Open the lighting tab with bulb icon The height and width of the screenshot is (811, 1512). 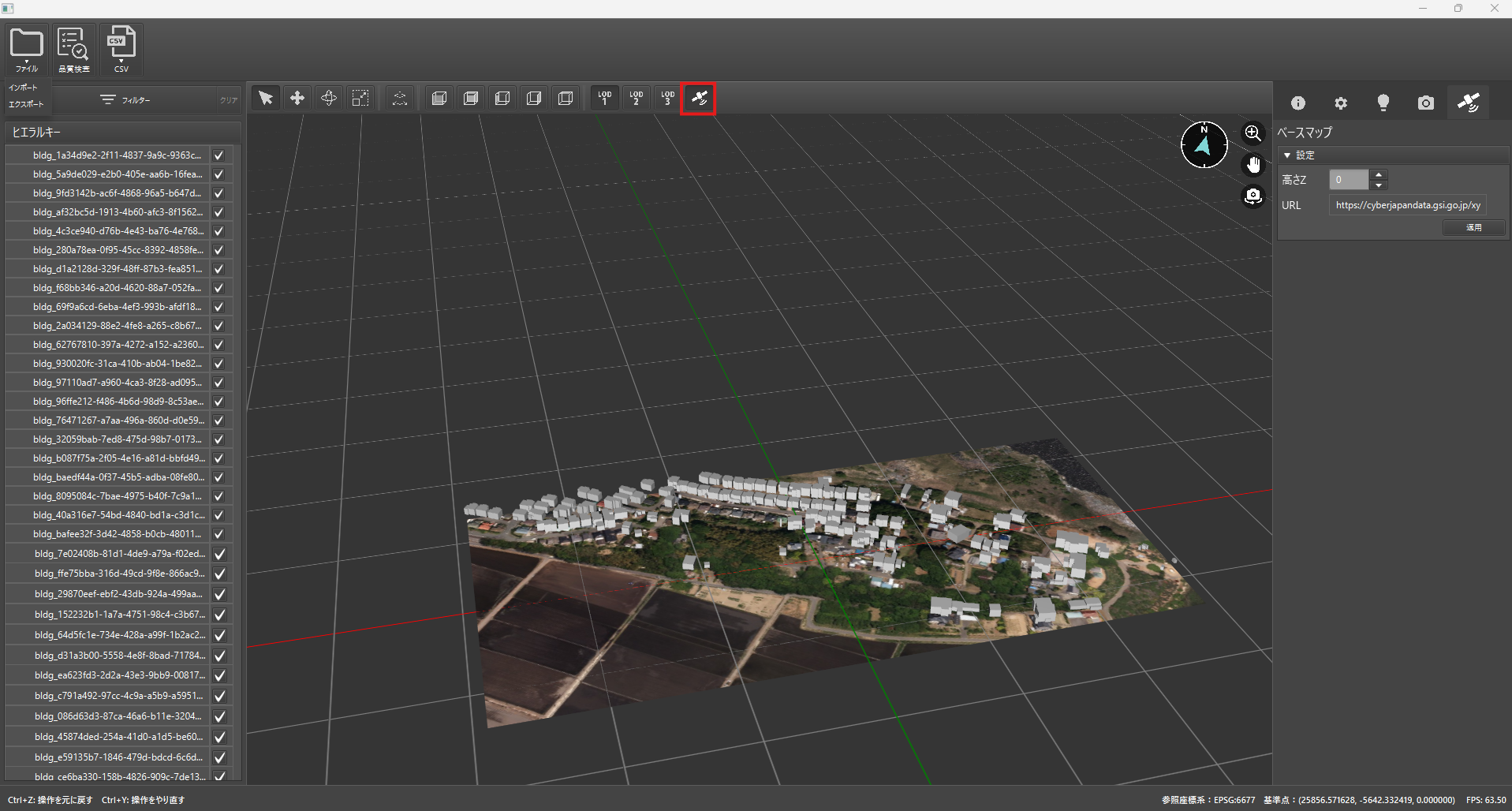coord(1383,103)
